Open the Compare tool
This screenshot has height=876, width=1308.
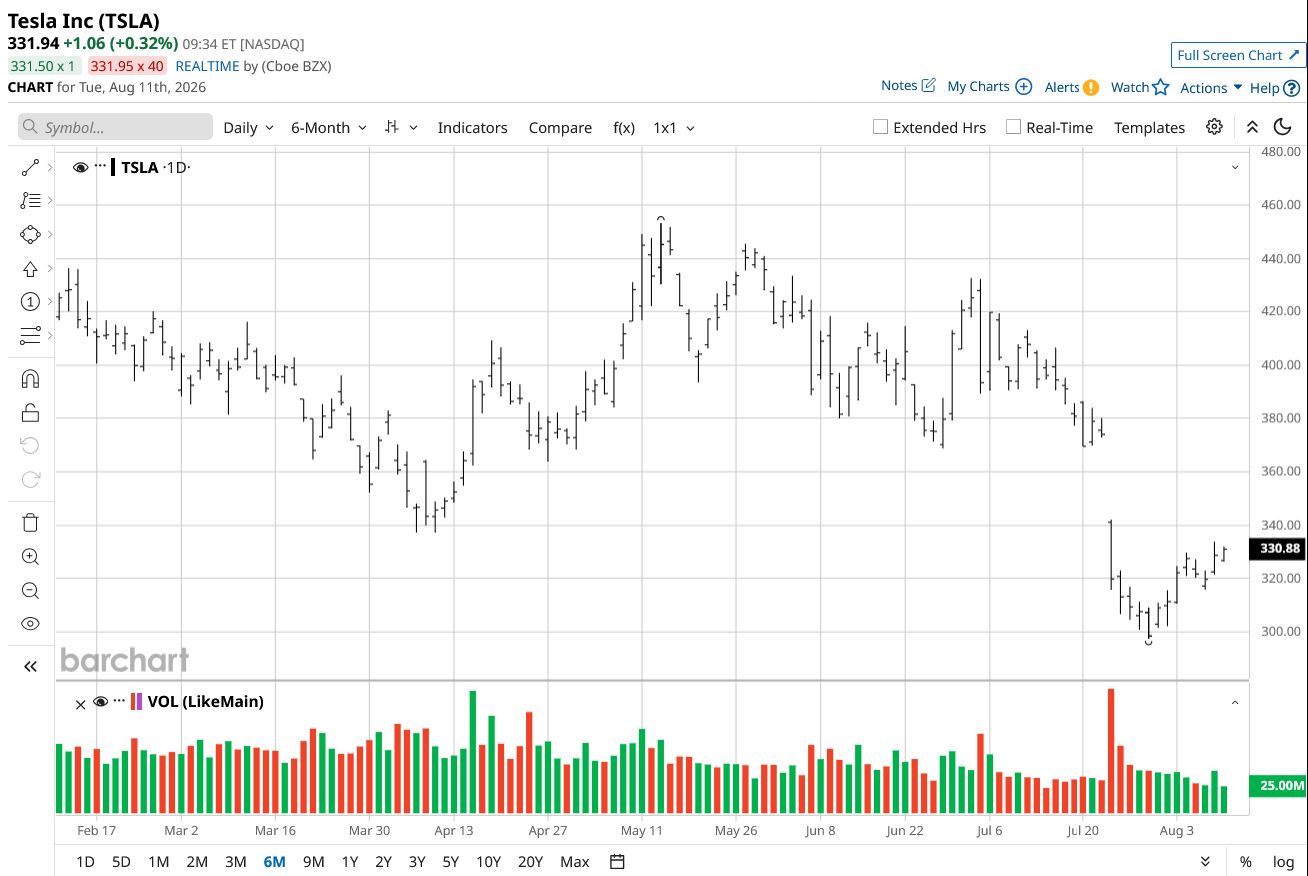(x=560, y=128)
